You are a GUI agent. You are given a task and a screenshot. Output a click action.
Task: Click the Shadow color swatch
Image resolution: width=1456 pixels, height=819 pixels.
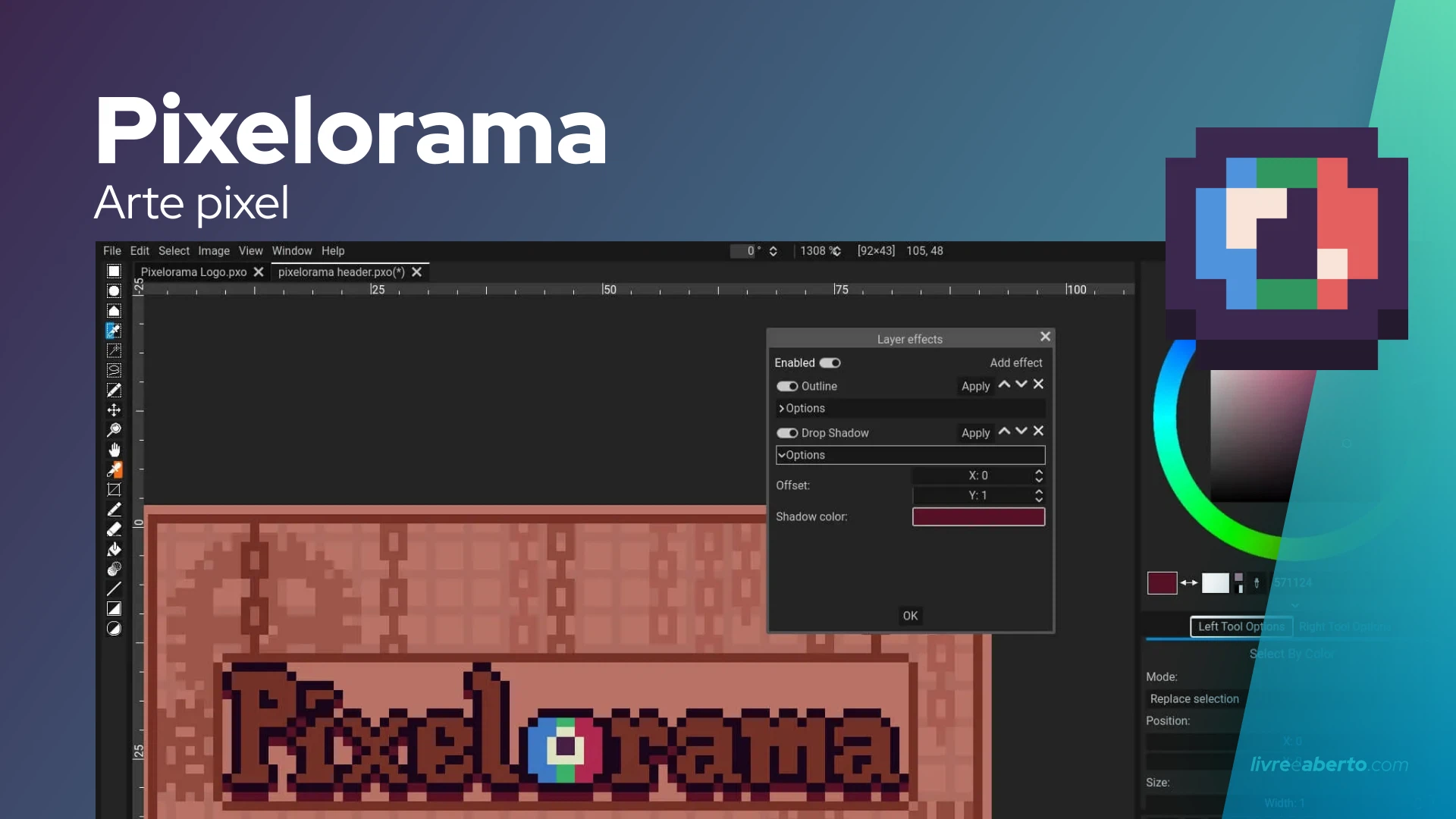click(x=977, y=516)
